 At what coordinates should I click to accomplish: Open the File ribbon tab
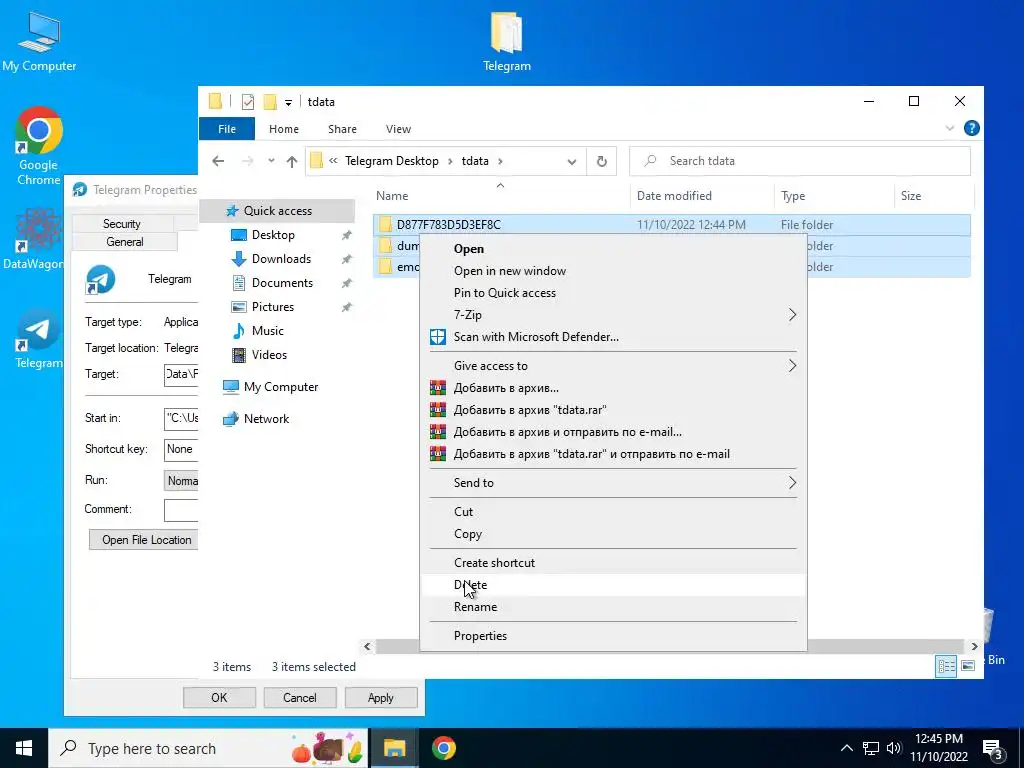point(227,129)
